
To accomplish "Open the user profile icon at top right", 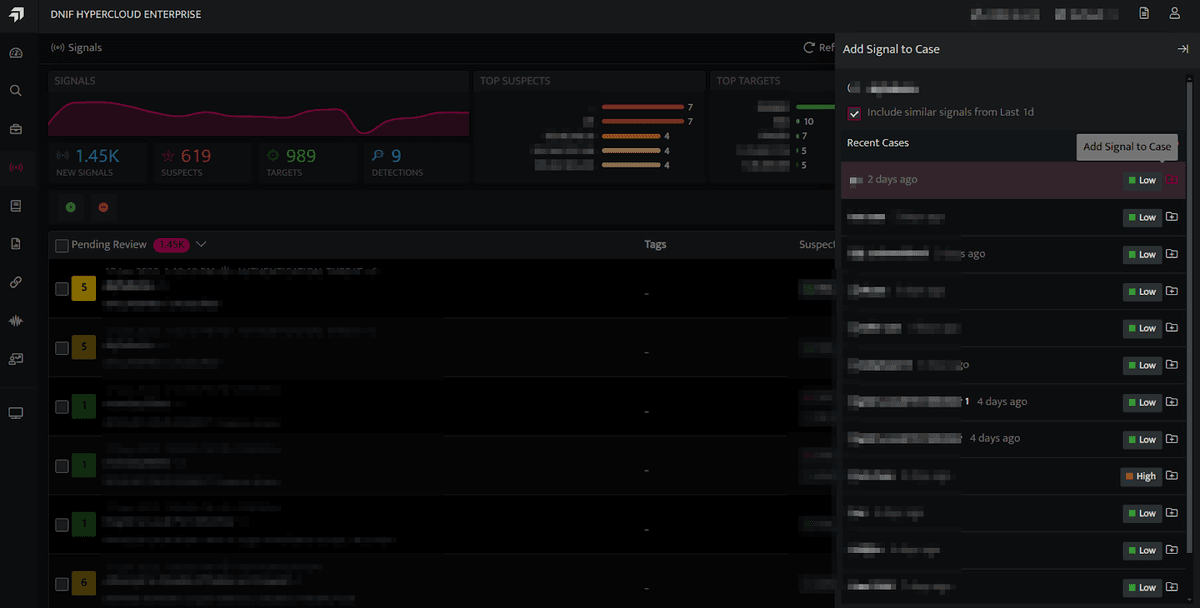I will (x=1175, y=13).
